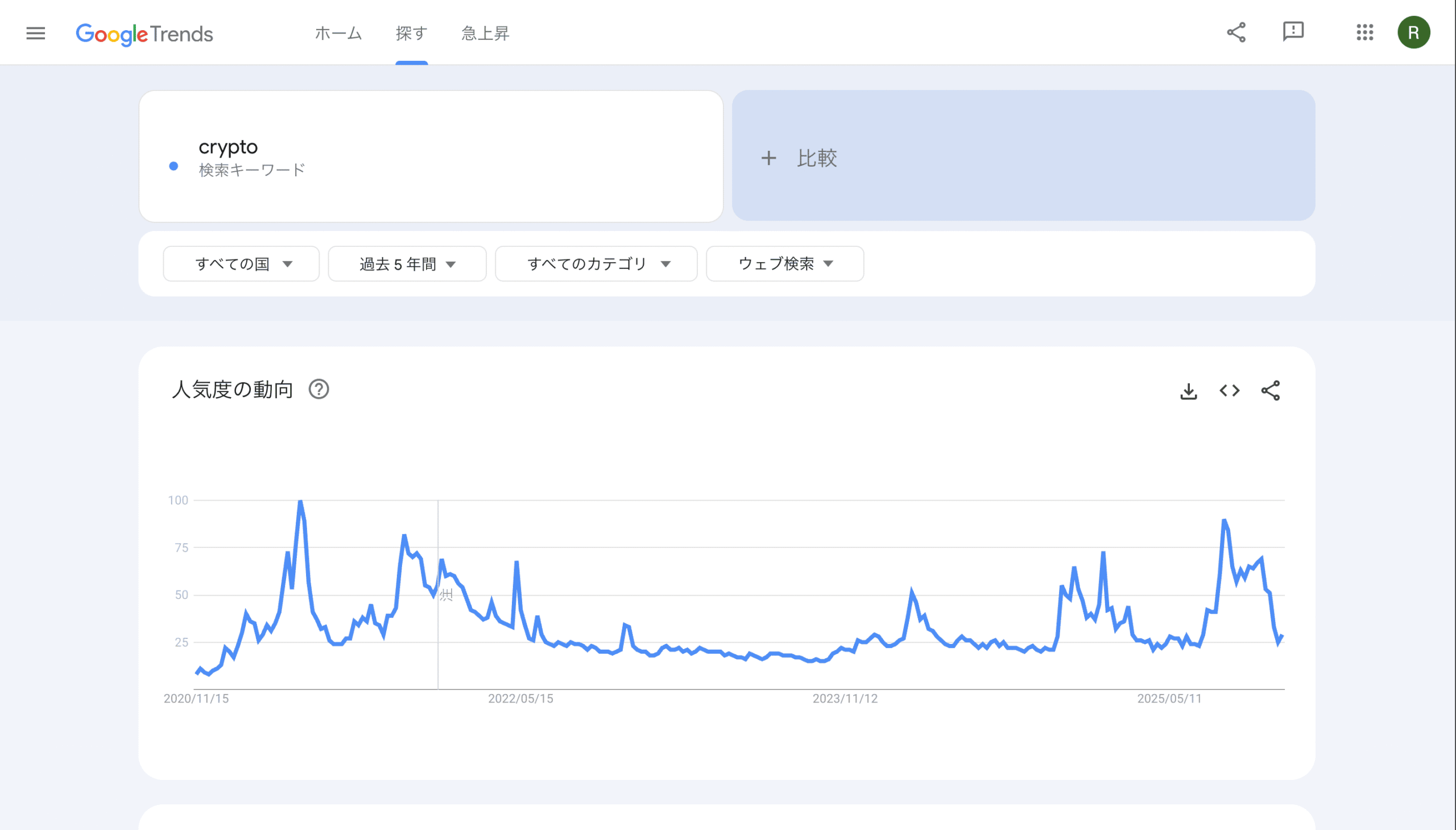Go to the ホーム tab
This screenshot has height=830, width=1456.
338,34
